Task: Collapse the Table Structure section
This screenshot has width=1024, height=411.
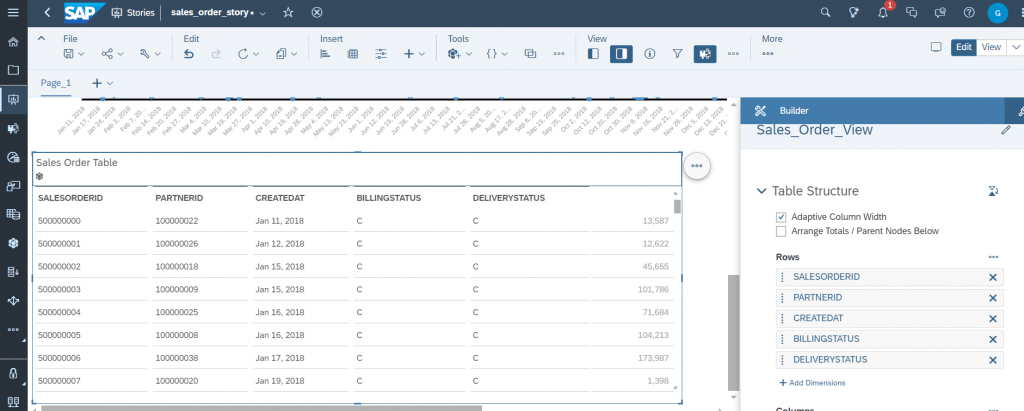Action: (x=761, y=191)
